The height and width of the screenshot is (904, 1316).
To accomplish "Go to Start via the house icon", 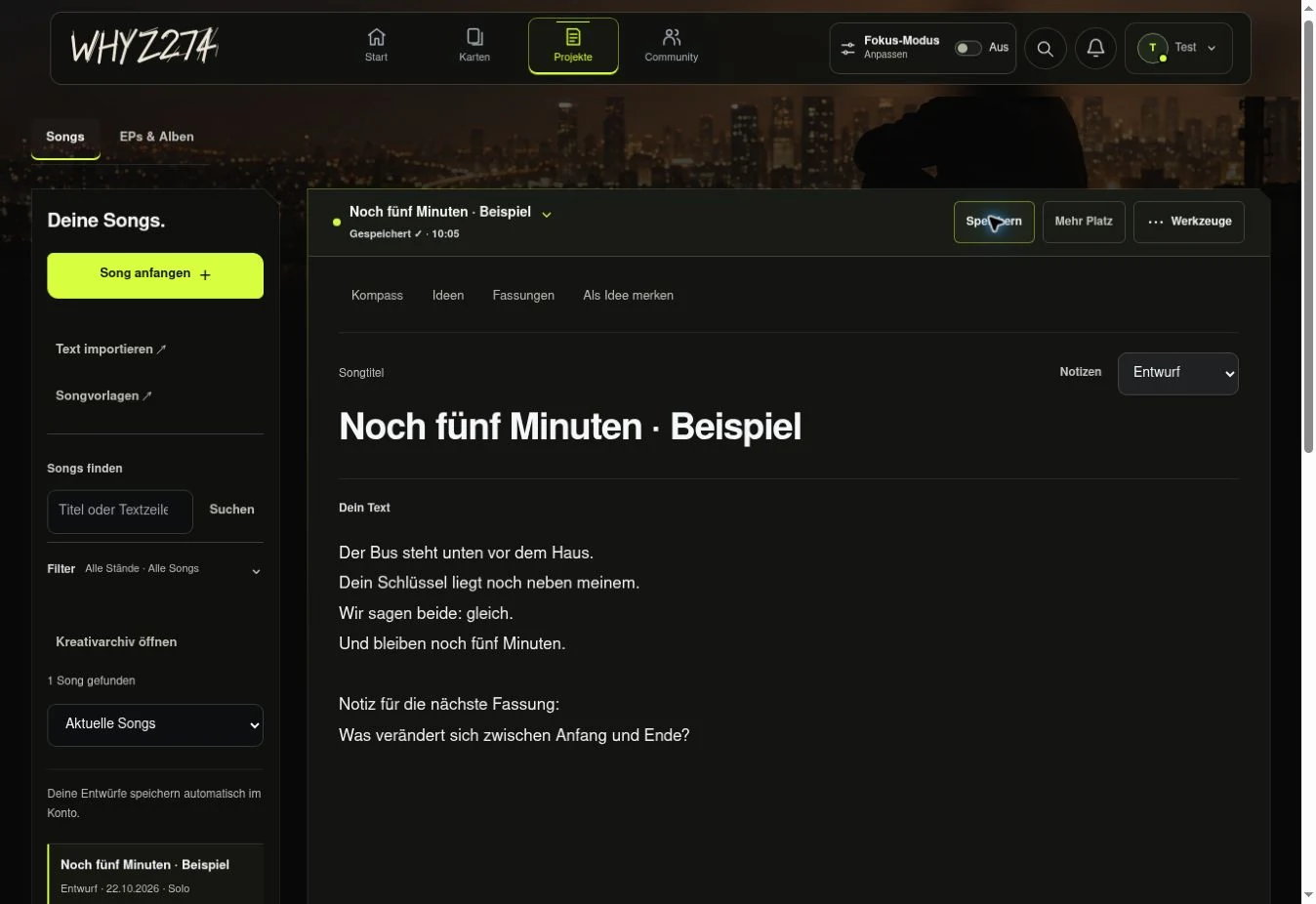I will 376,37.
